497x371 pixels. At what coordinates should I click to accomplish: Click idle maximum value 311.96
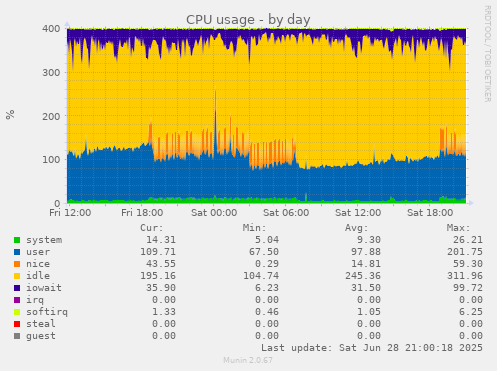point(465,276)
